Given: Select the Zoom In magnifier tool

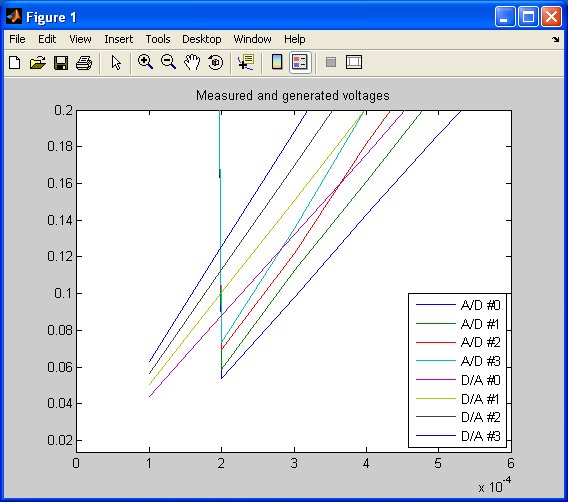Looking at the screenshot, I should (145, 62).
